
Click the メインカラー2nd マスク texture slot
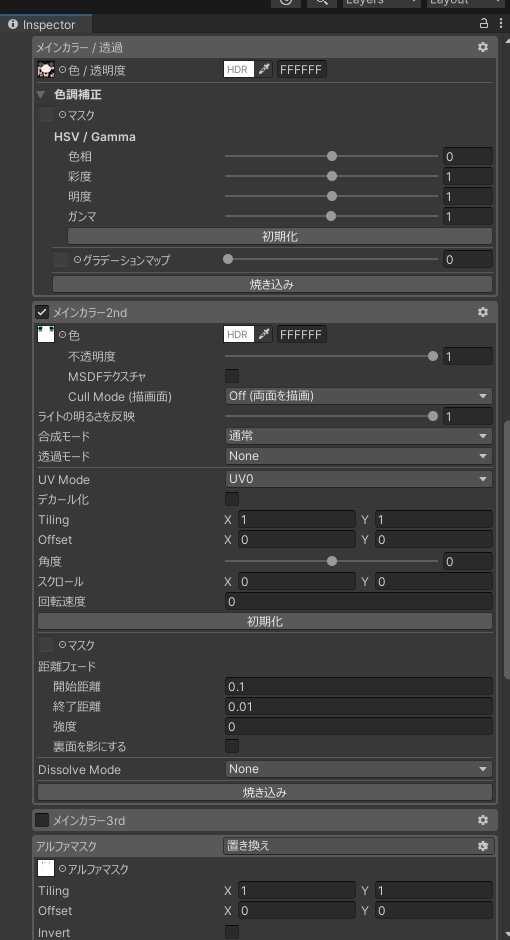coord(46,645)
